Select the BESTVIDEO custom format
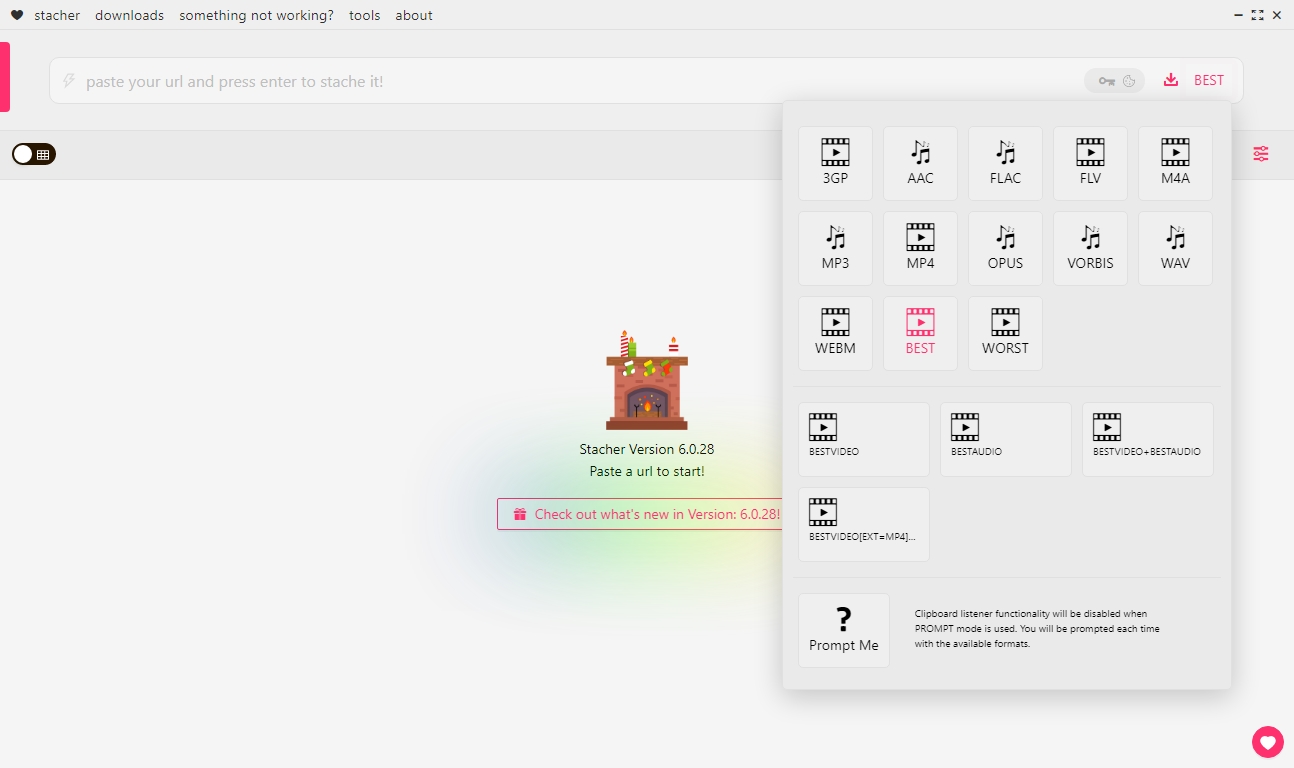The width and height of the screenshot is (1294, 768). (864, 439)
